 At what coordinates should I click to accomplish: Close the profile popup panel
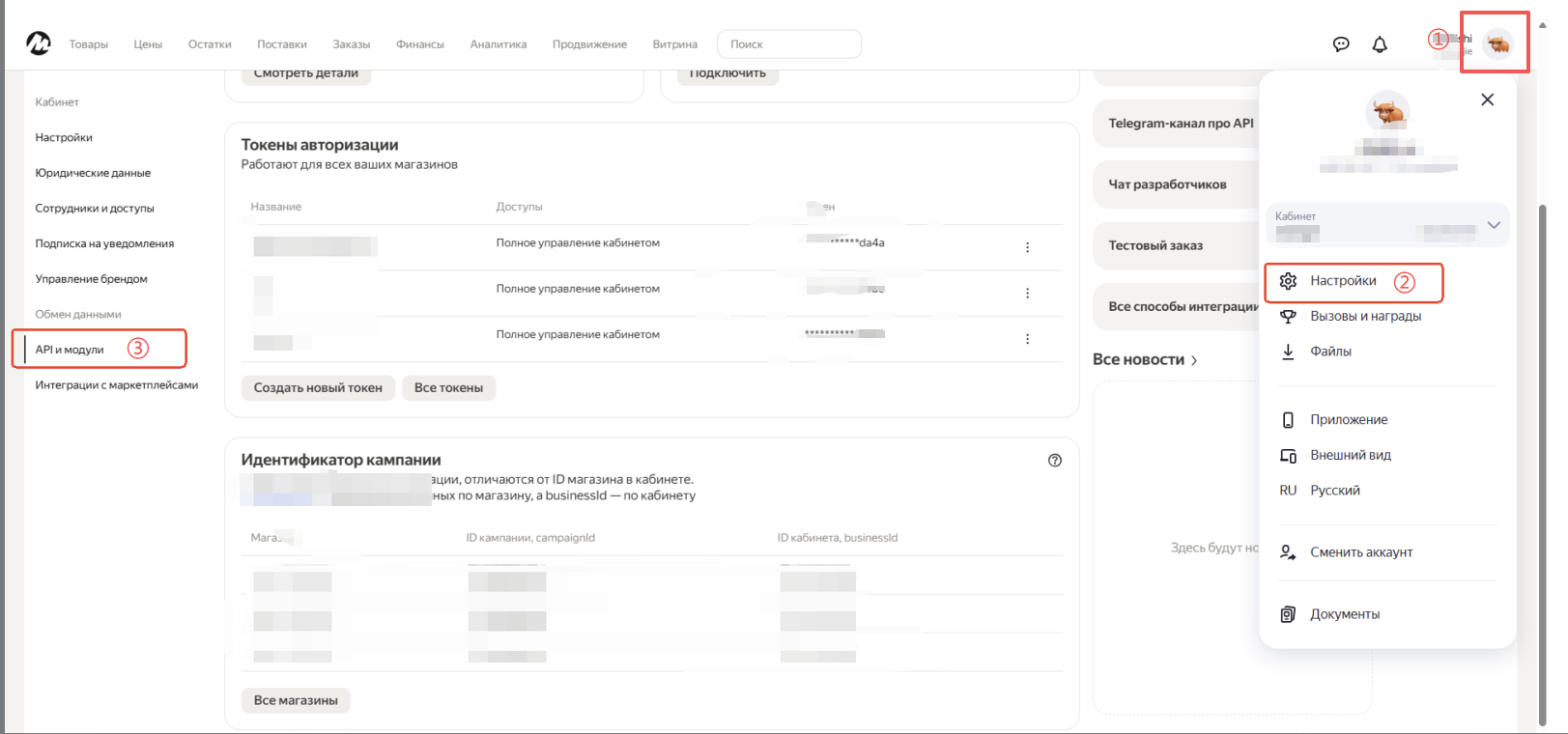pyautogui.click(x=1487, y=99)
